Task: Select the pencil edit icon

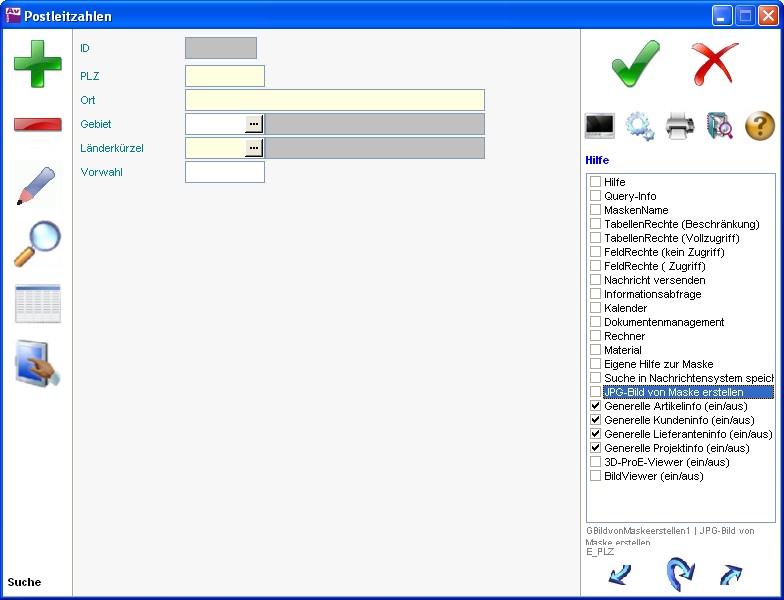Action: point(37,186)
